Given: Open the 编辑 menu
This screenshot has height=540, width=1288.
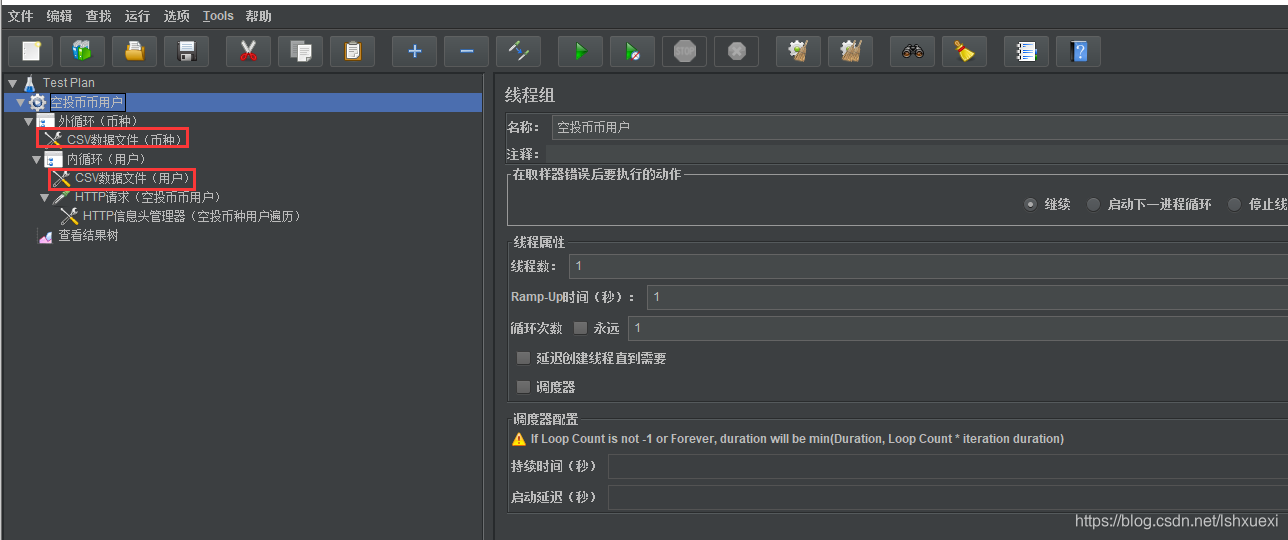Looking at the screenshot, I should [59, 16].
